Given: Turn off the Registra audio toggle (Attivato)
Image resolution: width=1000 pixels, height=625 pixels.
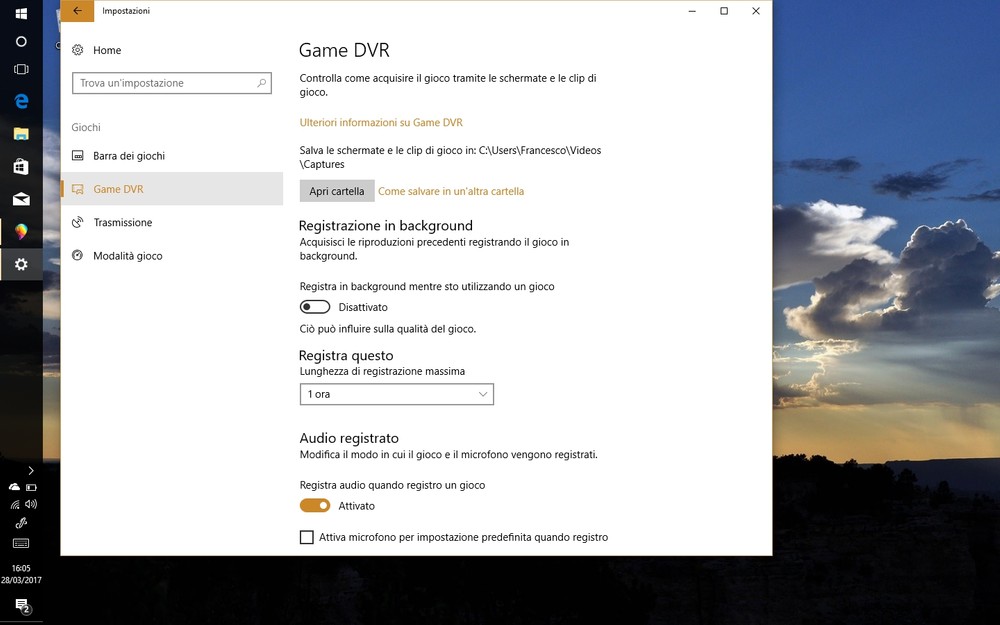Looking at the screenshot, I should tap(315, 506).
